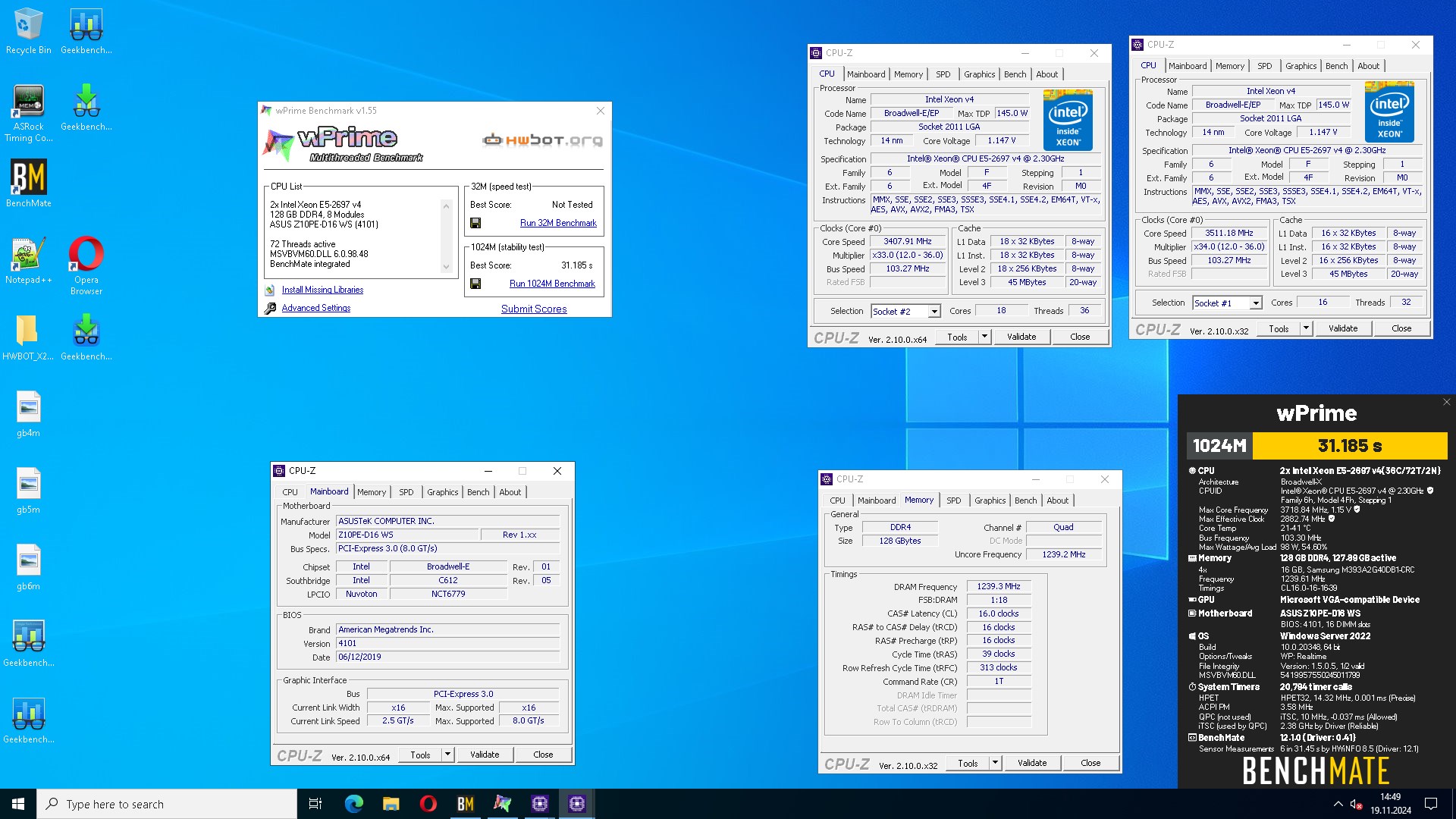Switch to Mainboard tab in Socket #2 CPU-Z
The width and height of the screenshot is (1456, 819).
(x=866, y=74)
